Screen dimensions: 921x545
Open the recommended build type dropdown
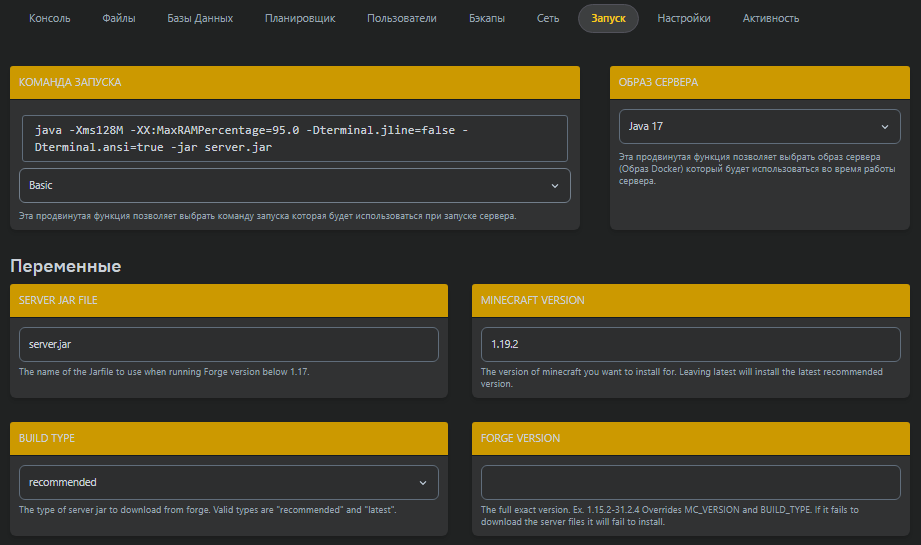pos(228,482)
